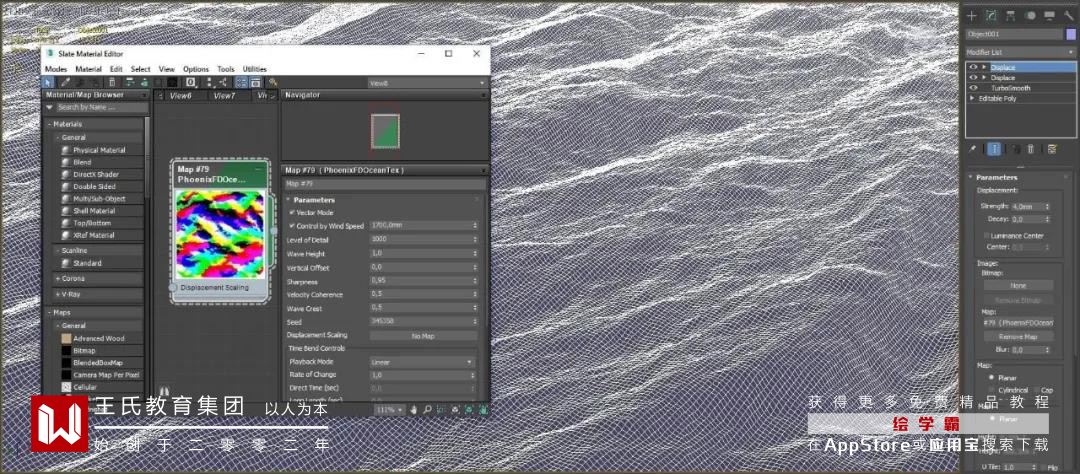This screenshot has height=474, width=1080.
Task: Click the Map #79 name field
Action: click(x=384, y=184)
